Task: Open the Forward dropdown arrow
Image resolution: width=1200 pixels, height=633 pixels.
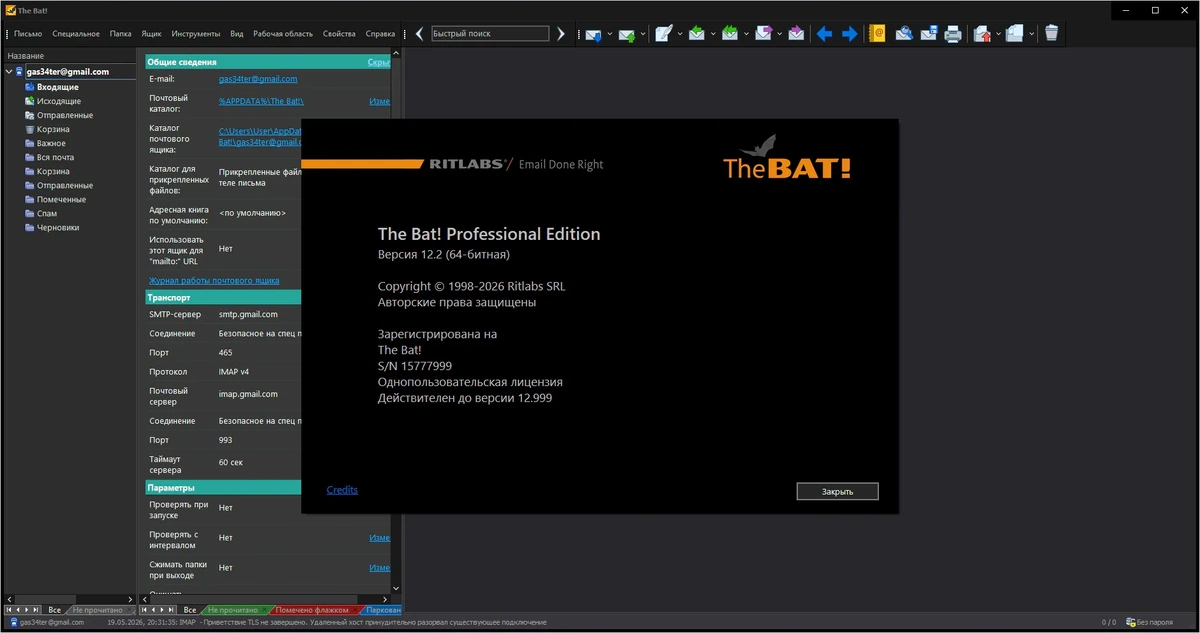Action: [x=779, y=33]
